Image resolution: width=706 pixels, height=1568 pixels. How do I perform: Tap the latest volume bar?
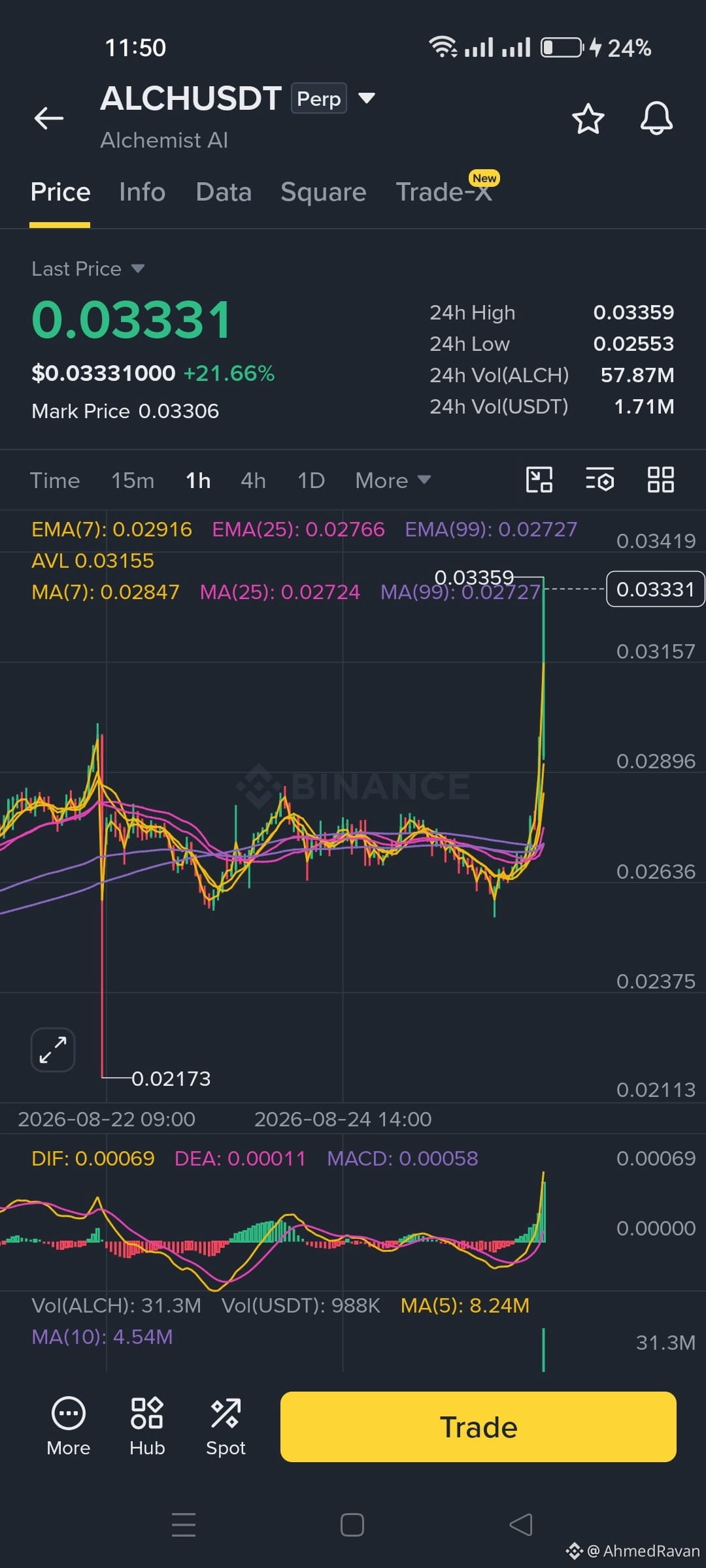[x=543, y=1350]
